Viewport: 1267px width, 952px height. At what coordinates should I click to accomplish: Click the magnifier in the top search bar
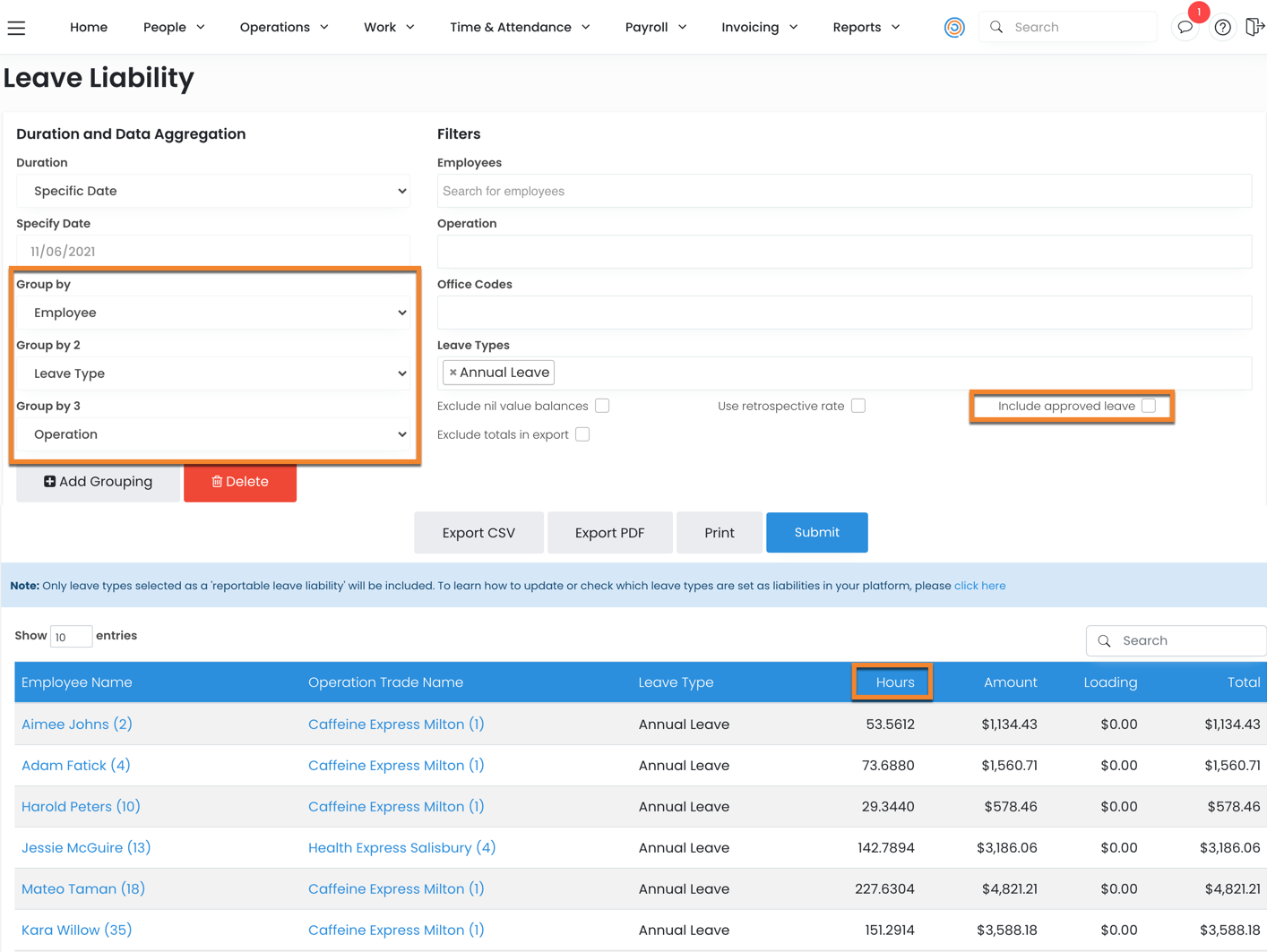point(996,28)
